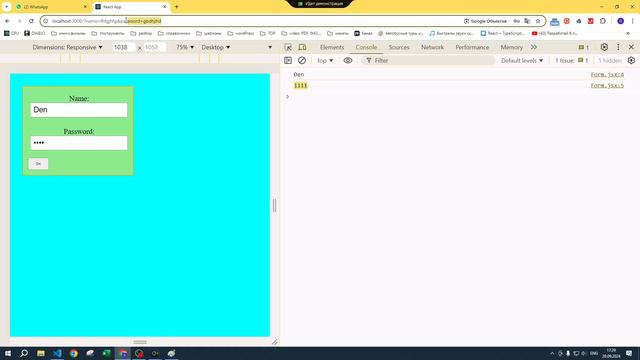Open the Desktop device type dropdown

(x=216, y=47)
